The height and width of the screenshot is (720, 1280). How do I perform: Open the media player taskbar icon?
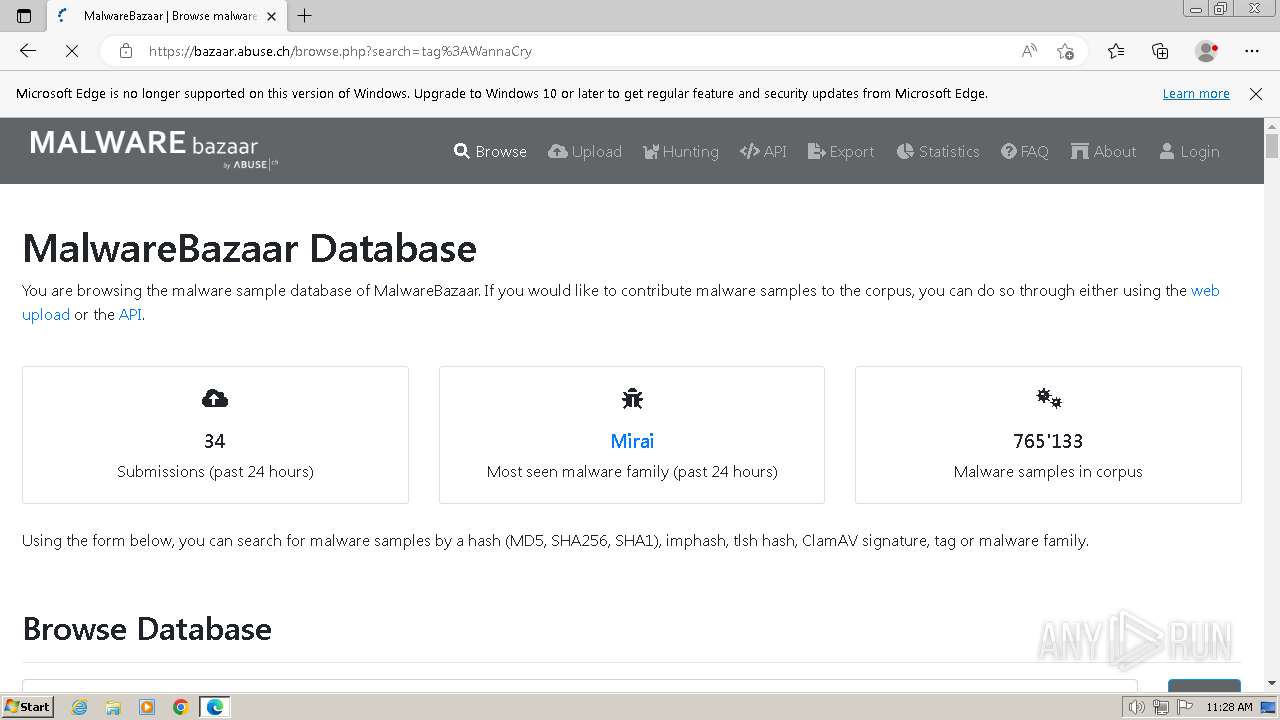(x=147, y=707)
